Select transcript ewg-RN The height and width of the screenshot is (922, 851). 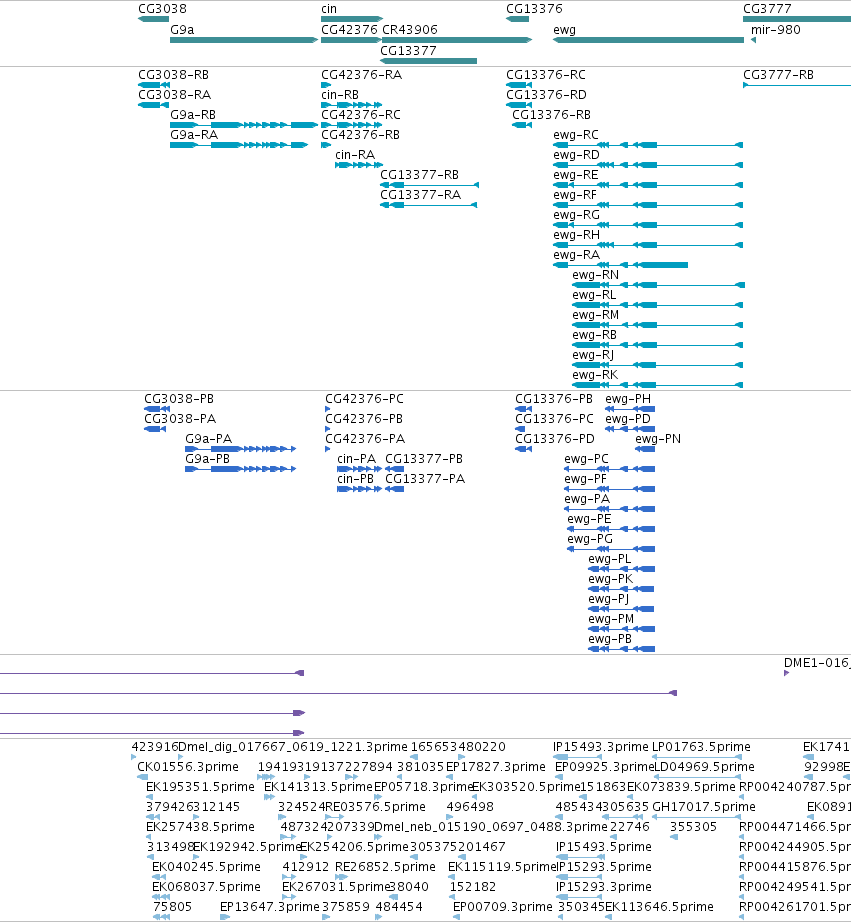click(x=595, y=275)
